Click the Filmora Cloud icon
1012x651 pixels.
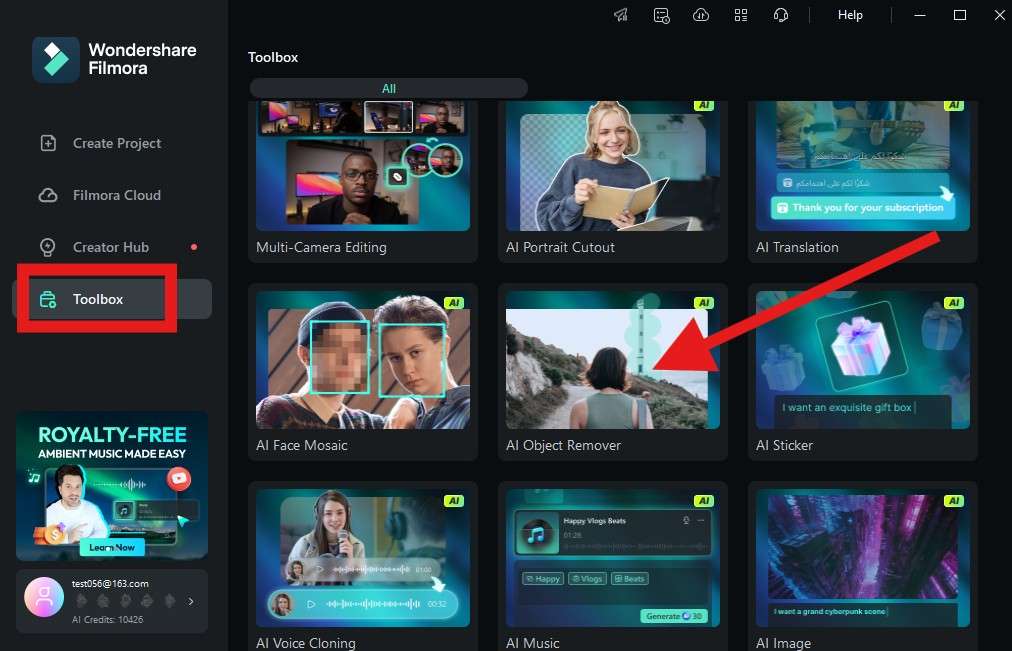point(48,195)
